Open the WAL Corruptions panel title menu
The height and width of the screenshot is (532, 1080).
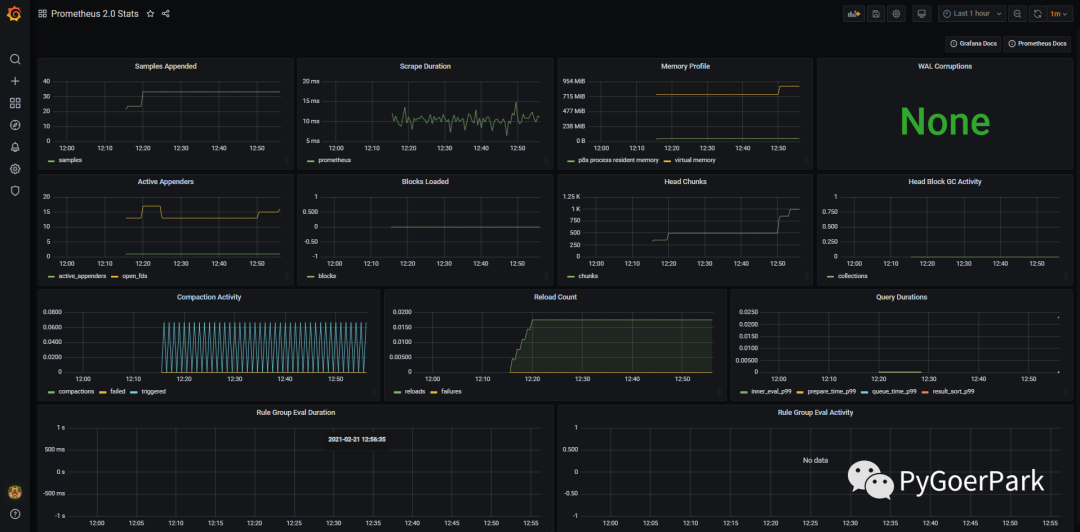point(945,66)
